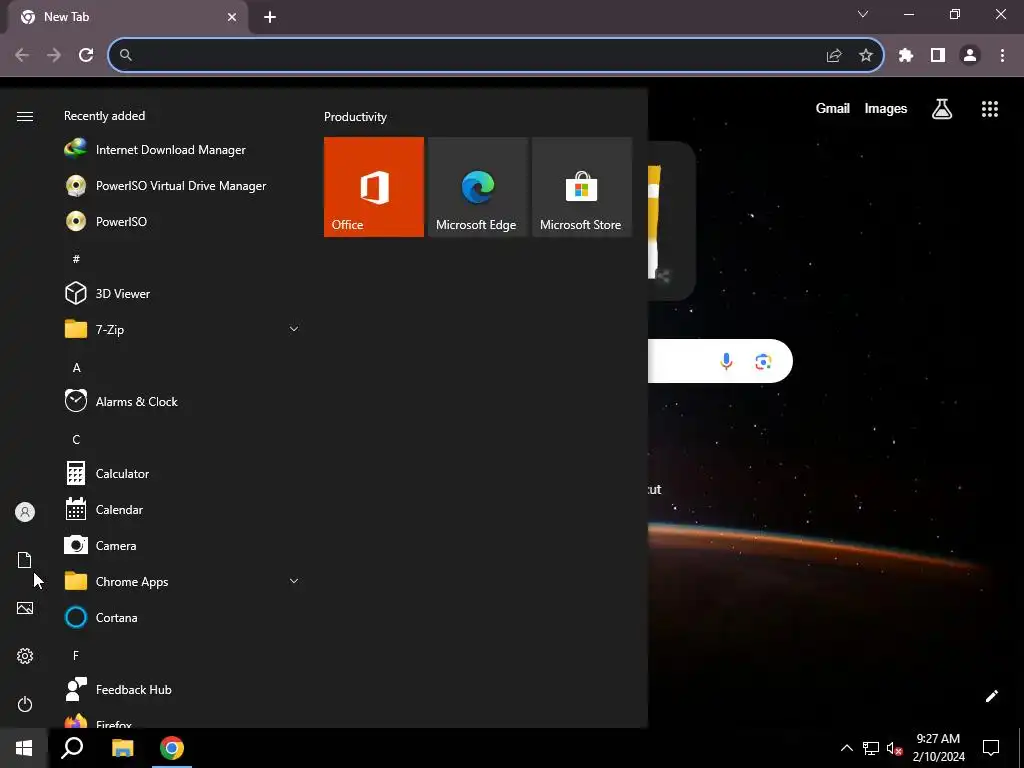
Task: Open Google apps grid
Action: point(990,109)
